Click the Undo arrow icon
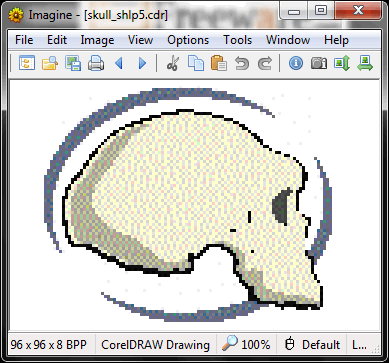Image resolution: width=389 pixels, height=363 pixels. tap(242, 63)
